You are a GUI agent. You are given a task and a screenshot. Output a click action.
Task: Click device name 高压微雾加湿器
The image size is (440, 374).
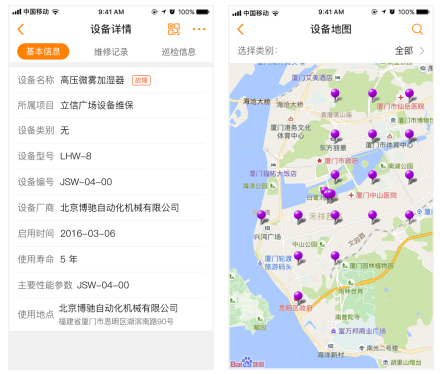coord(92,80)
